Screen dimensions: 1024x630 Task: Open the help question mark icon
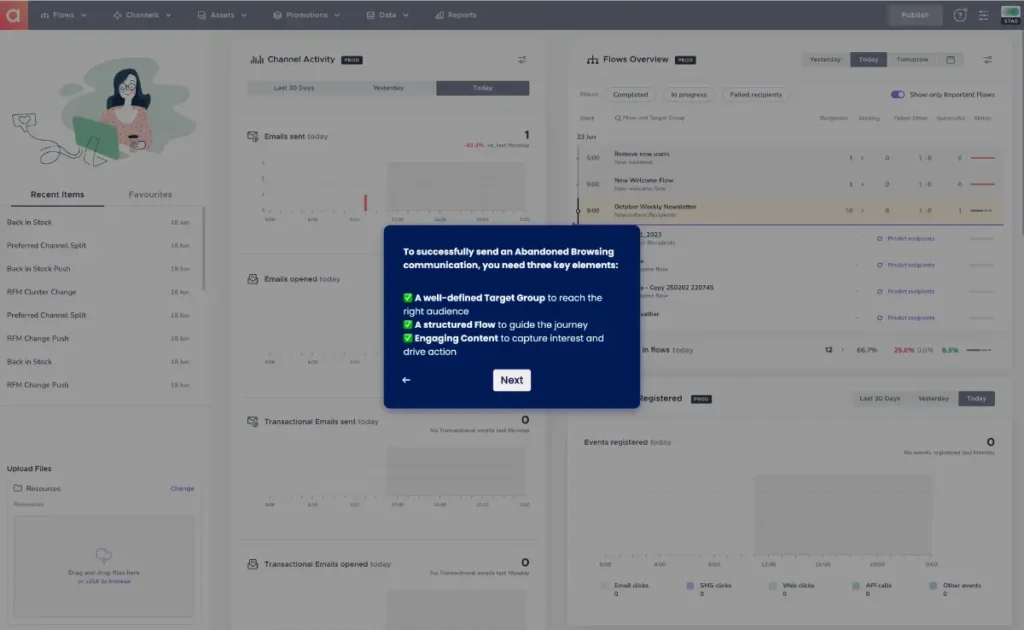click(960, 14)
